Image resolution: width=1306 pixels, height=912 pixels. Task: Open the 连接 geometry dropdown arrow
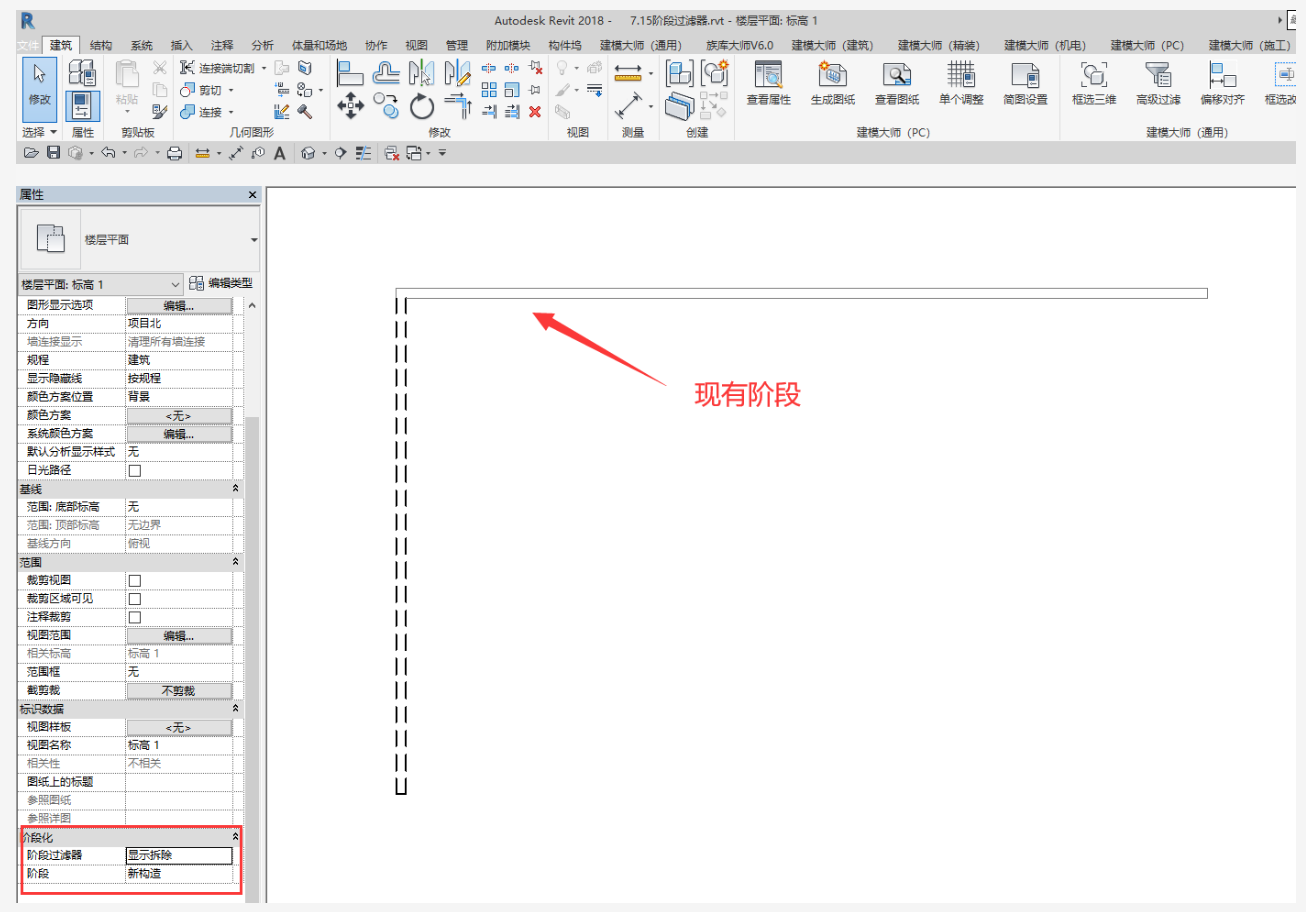(x=230, y=112)
